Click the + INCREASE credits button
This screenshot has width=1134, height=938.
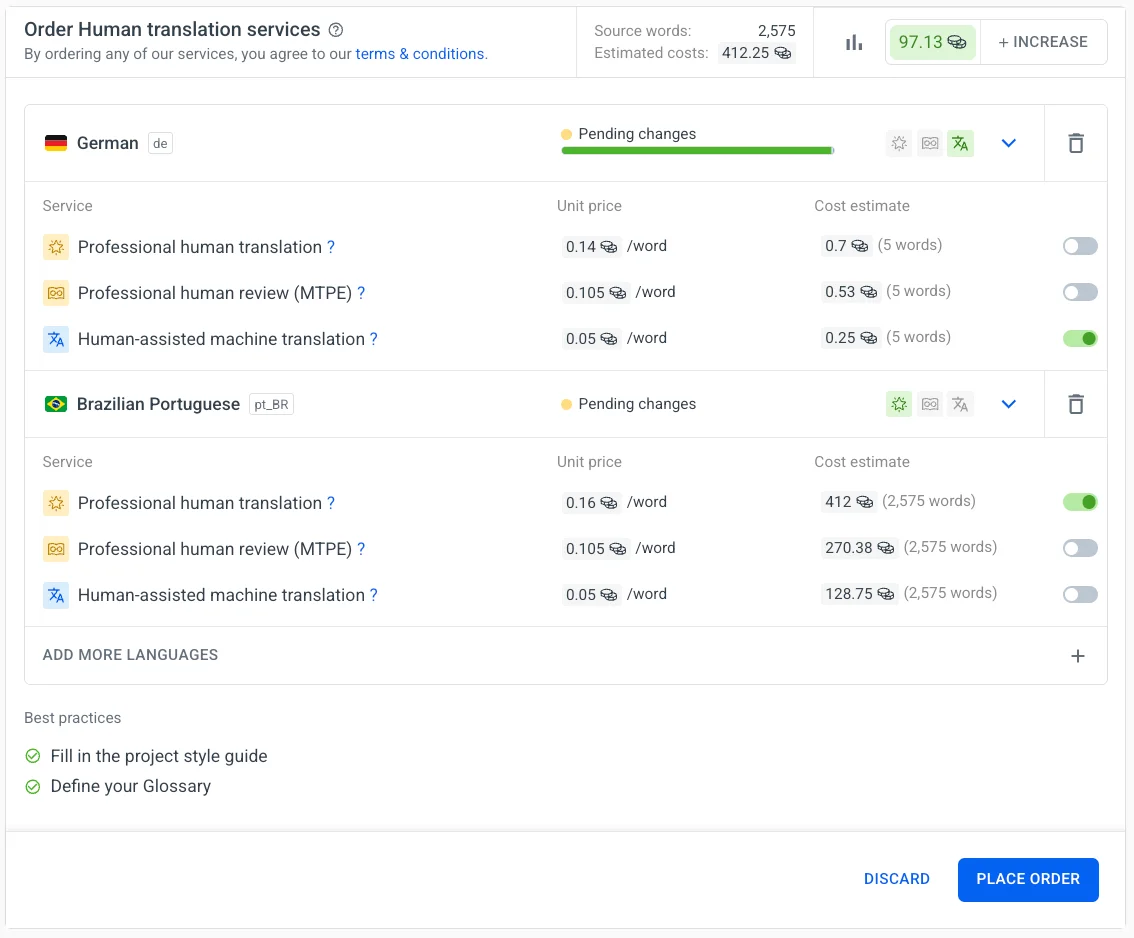[1043, 42]
